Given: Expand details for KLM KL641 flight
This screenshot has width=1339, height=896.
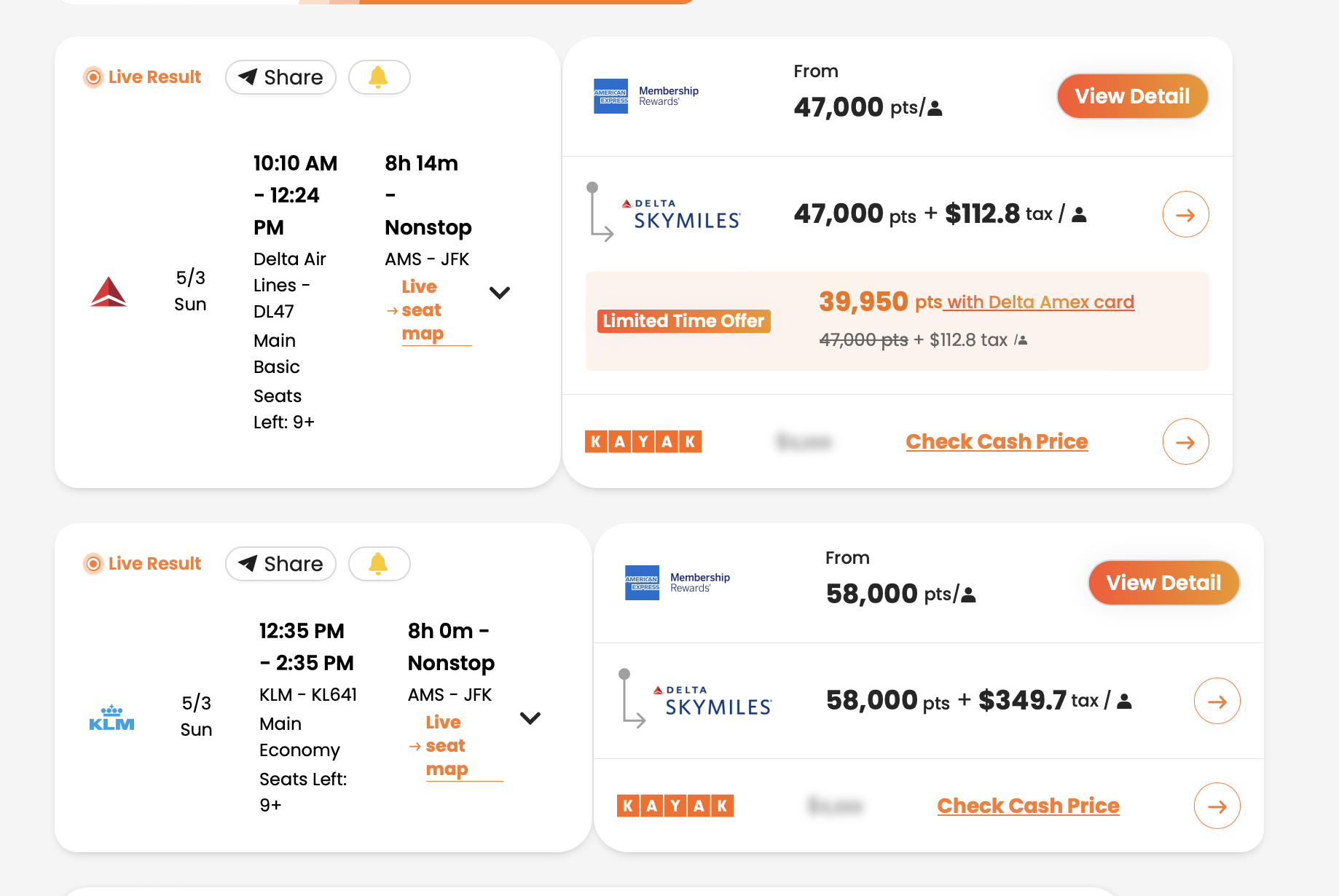Looking at the screenshot, I should tap(530, 718).
